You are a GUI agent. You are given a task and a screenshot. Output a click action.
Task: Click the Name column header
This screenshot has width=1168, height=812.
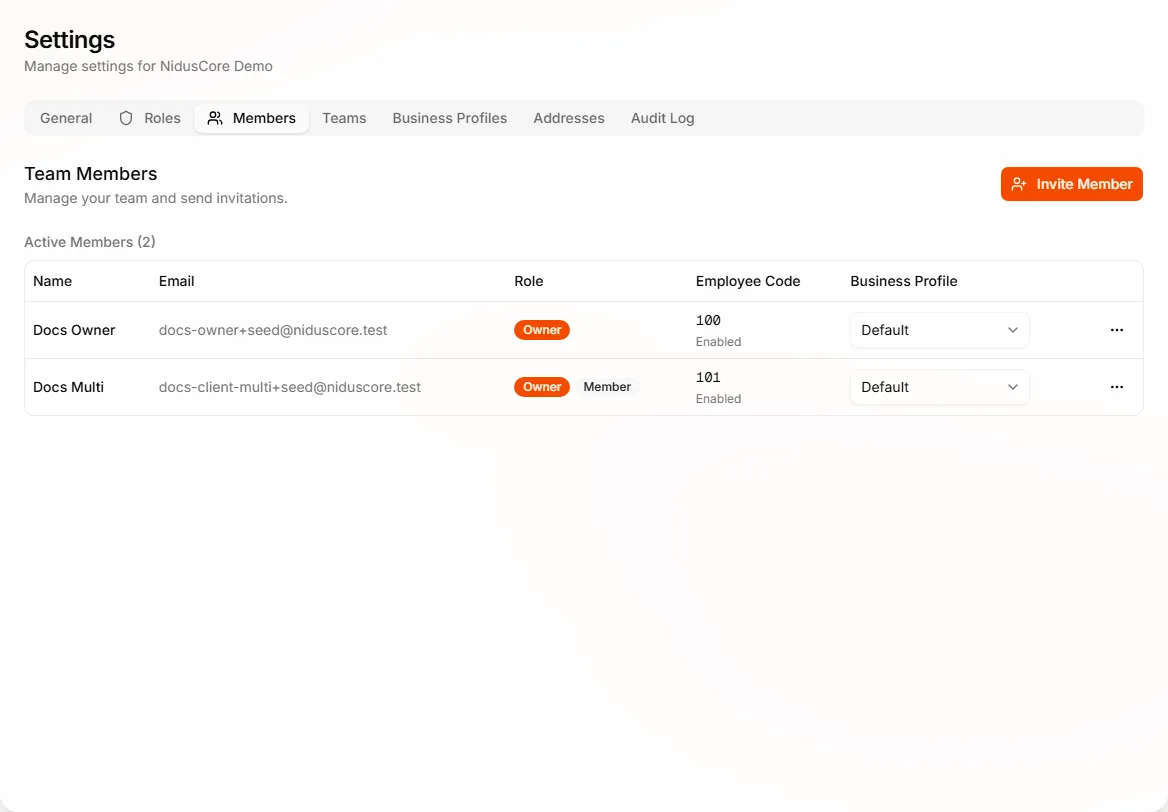click(x=53, y=282)
